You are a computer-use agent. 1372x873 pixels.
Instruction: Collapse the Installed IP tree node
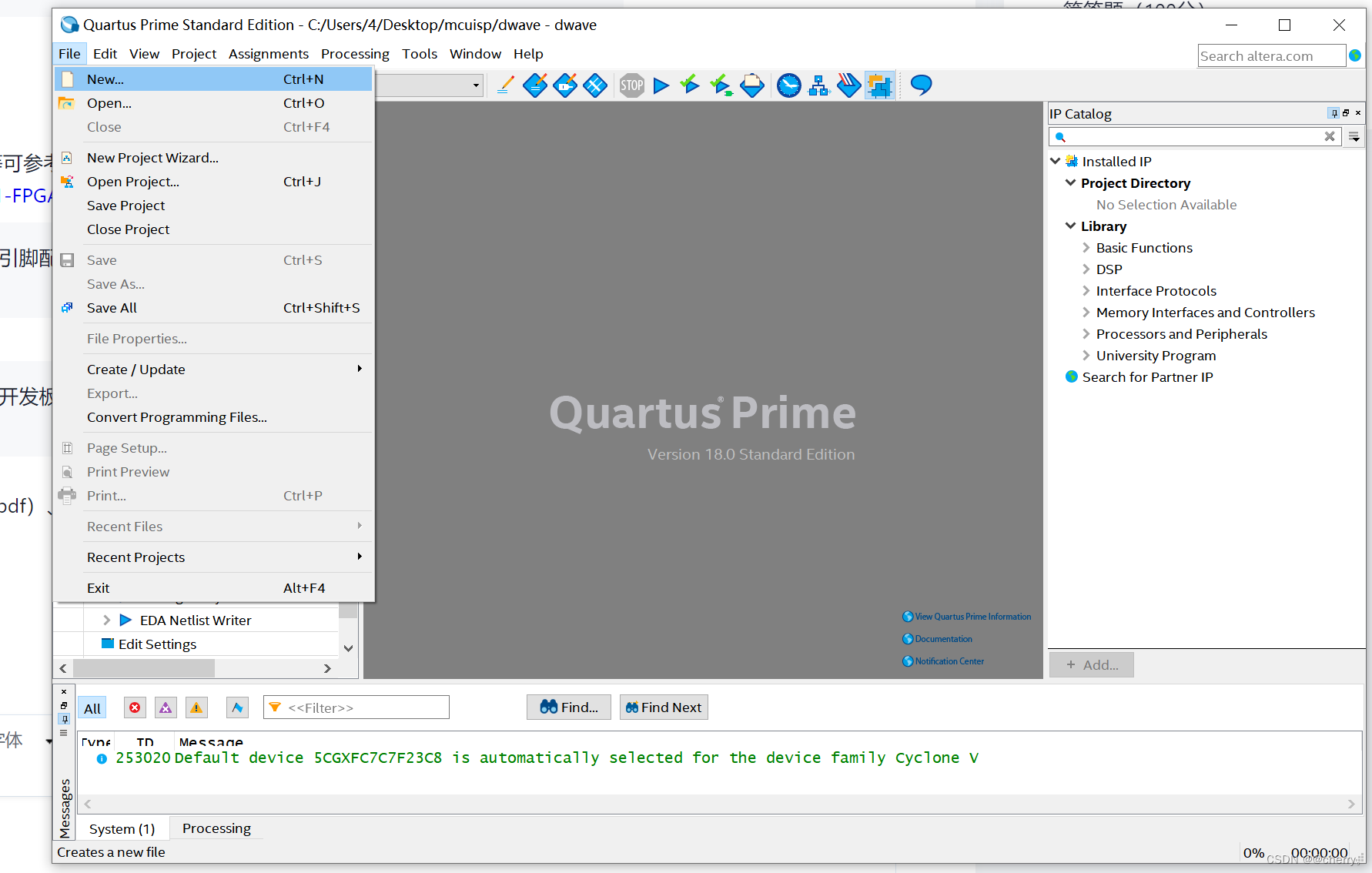1056,161
